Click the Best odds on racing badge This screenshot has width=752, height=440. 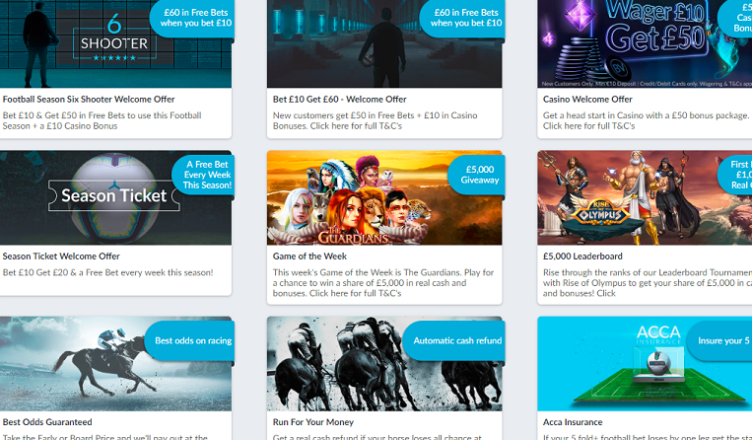click(192, 341)
